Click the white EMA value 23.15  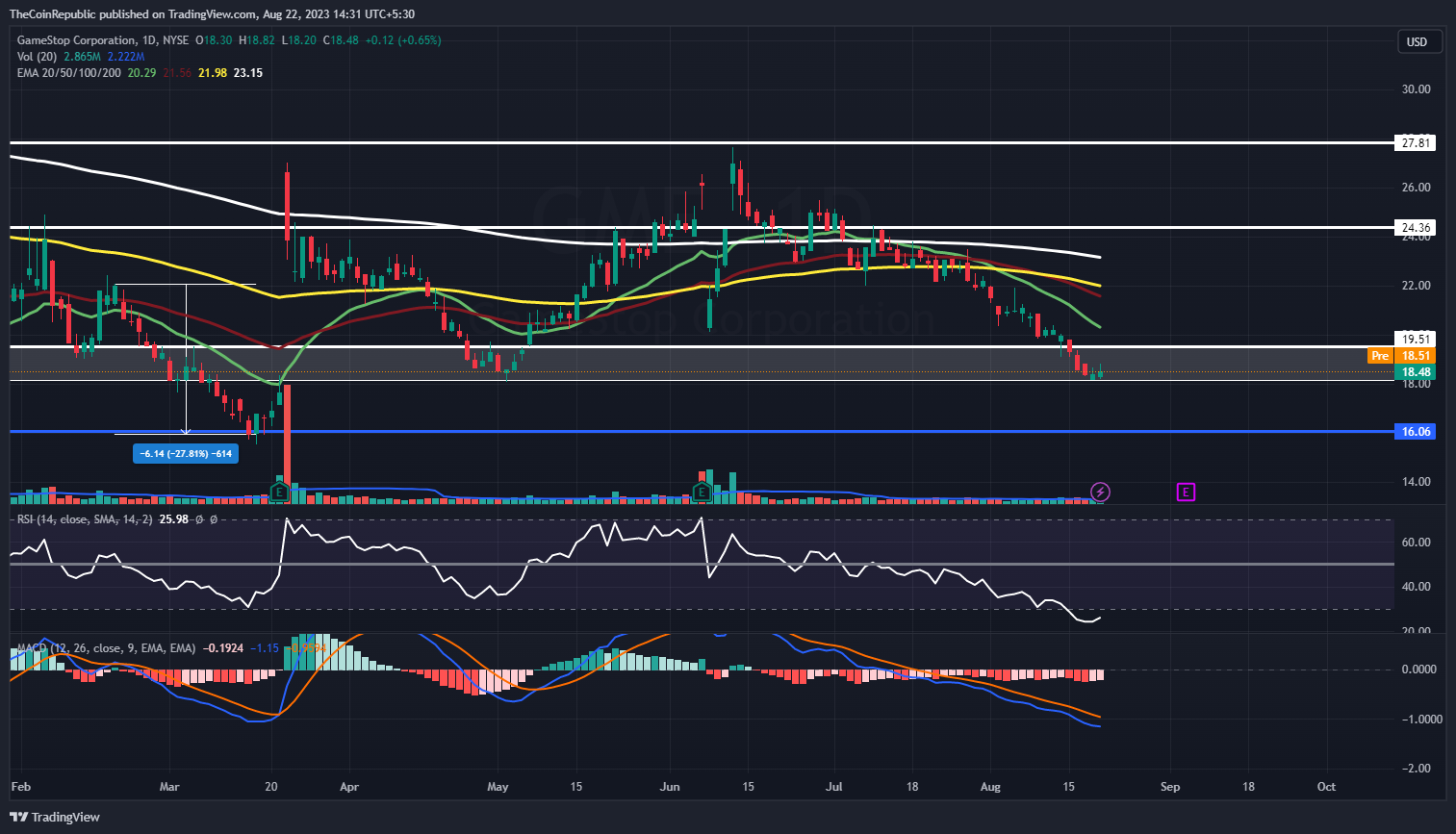tap(248, 73)
